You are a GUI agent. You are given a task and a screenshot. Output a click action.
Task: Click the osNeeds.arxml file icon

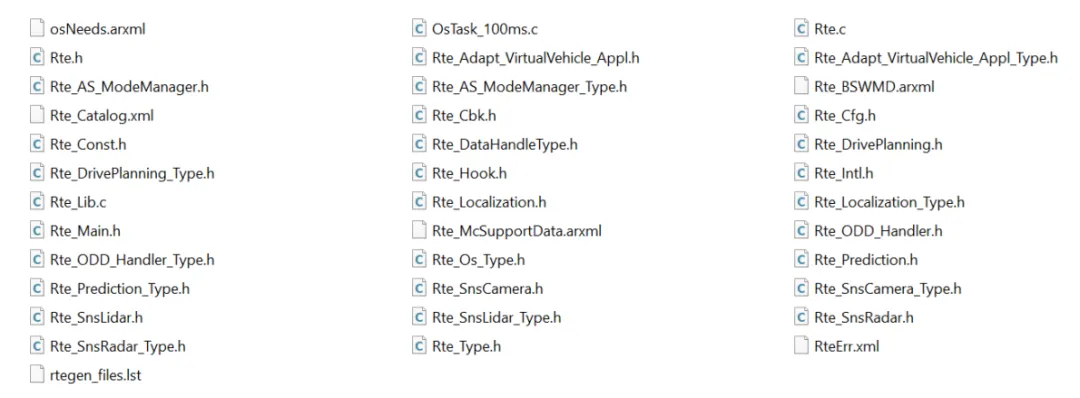click(37, 29)
